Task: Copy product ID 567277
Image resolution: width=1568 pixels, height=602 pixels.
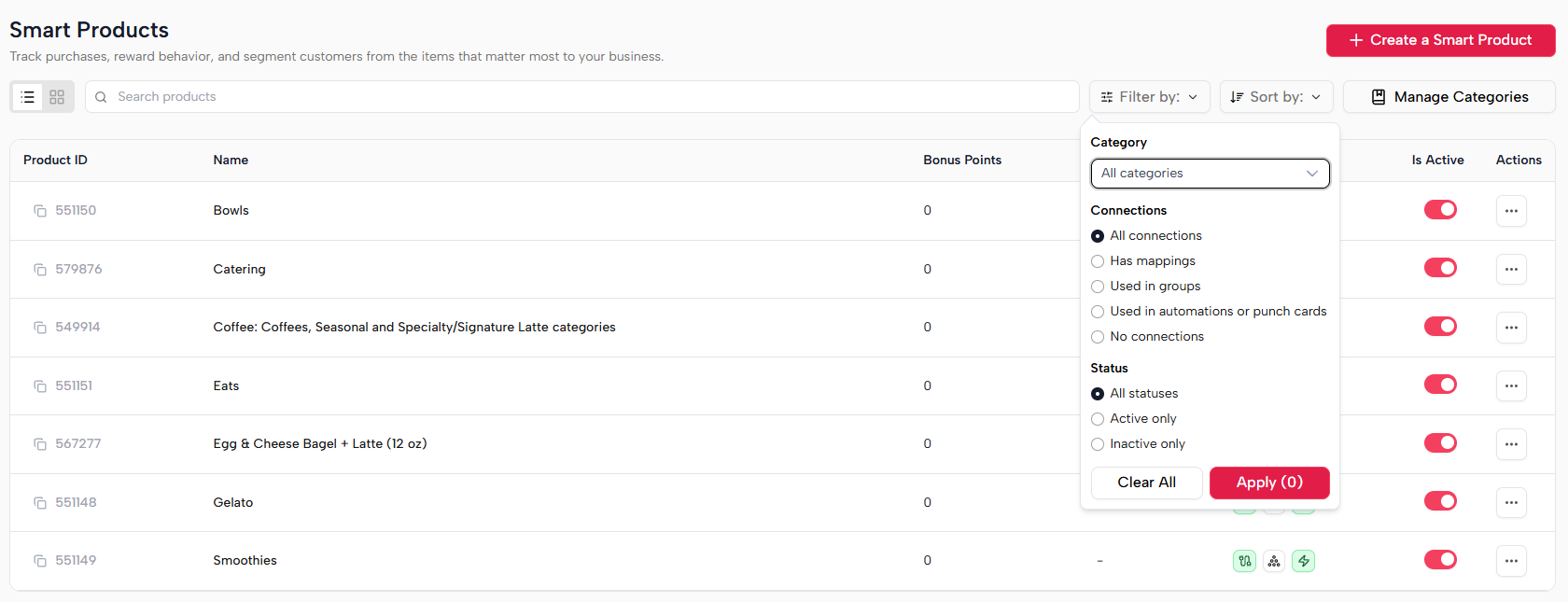Action: pos(40,444)
